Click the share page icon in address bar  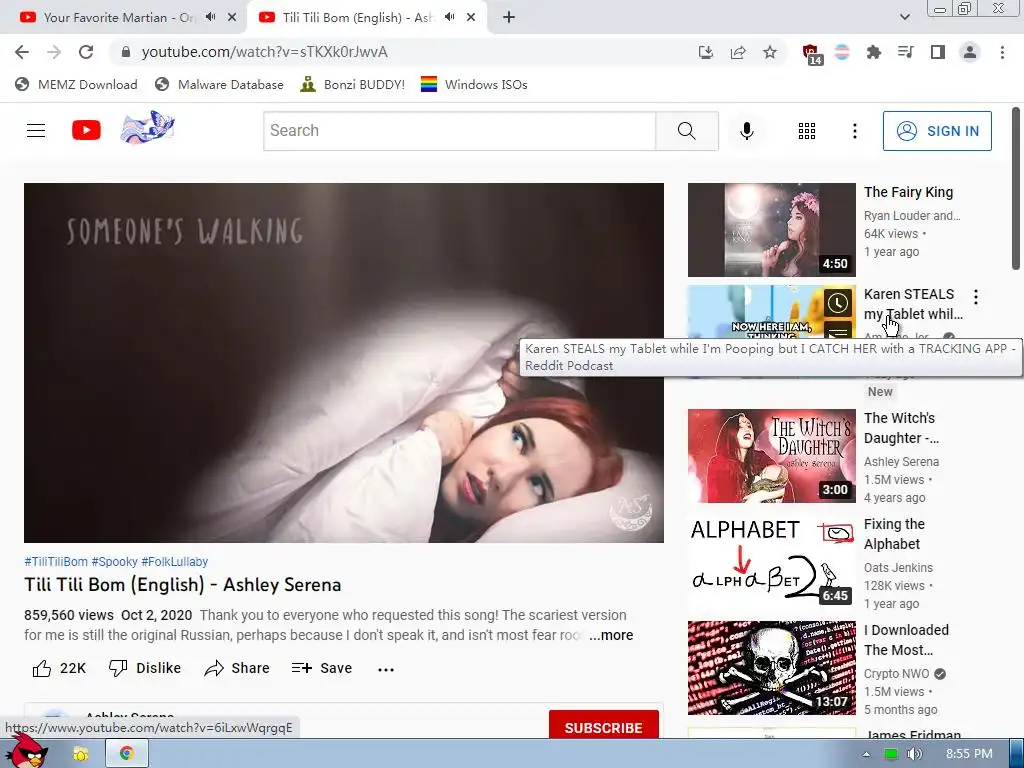[738, 52]
